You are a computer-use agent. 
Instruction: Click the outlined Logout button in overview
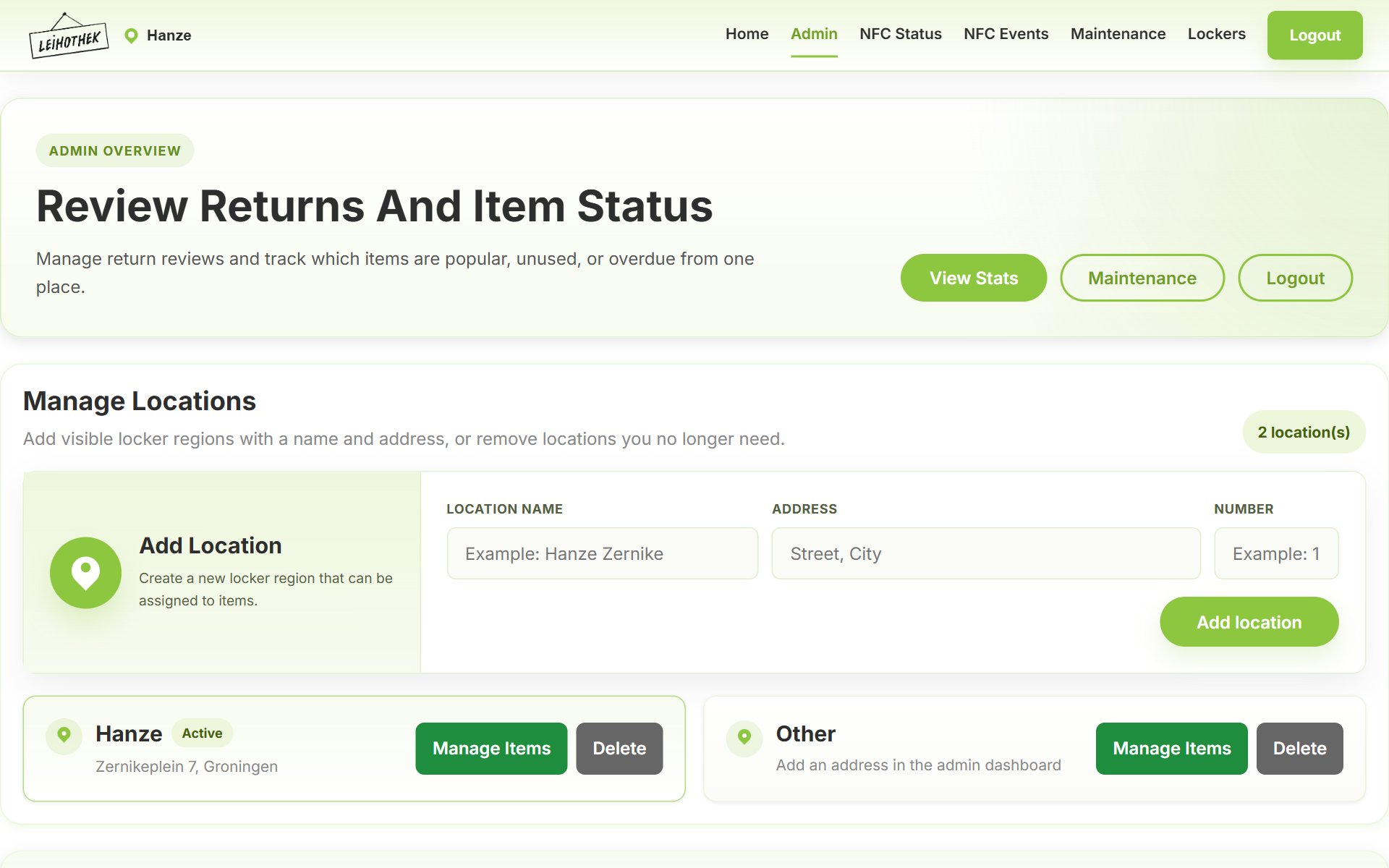click(x=1295, y=278)
